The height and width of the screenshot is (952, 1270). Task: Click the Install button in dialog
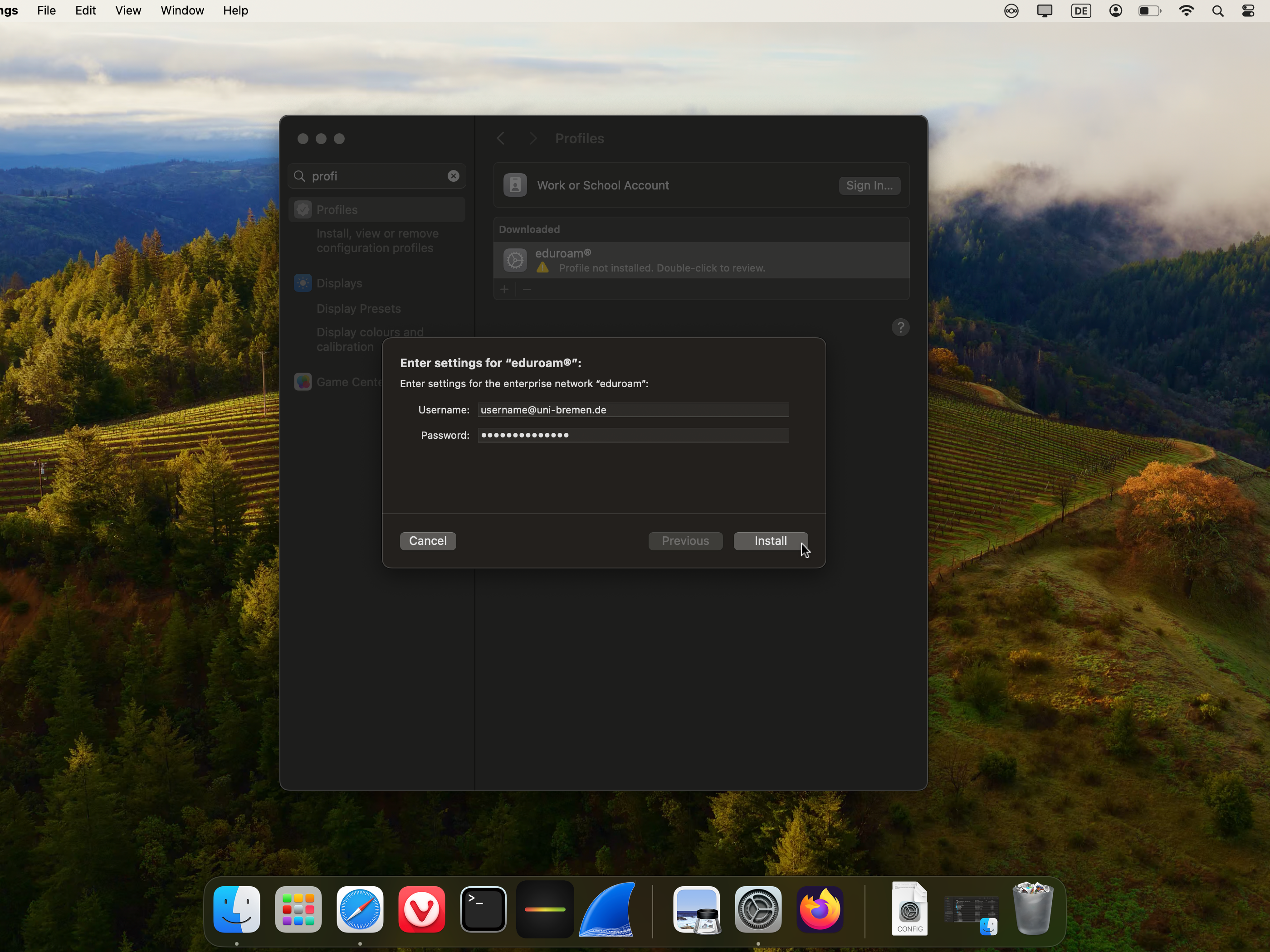[x=770, y=540]
